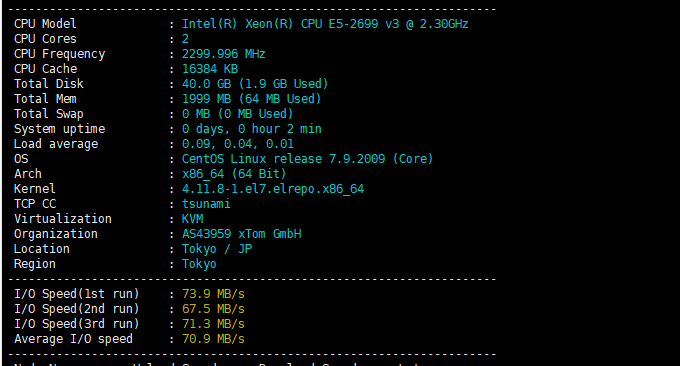Select the Average I/O speed label
This screenshot has height=366, width=680.
73,339
